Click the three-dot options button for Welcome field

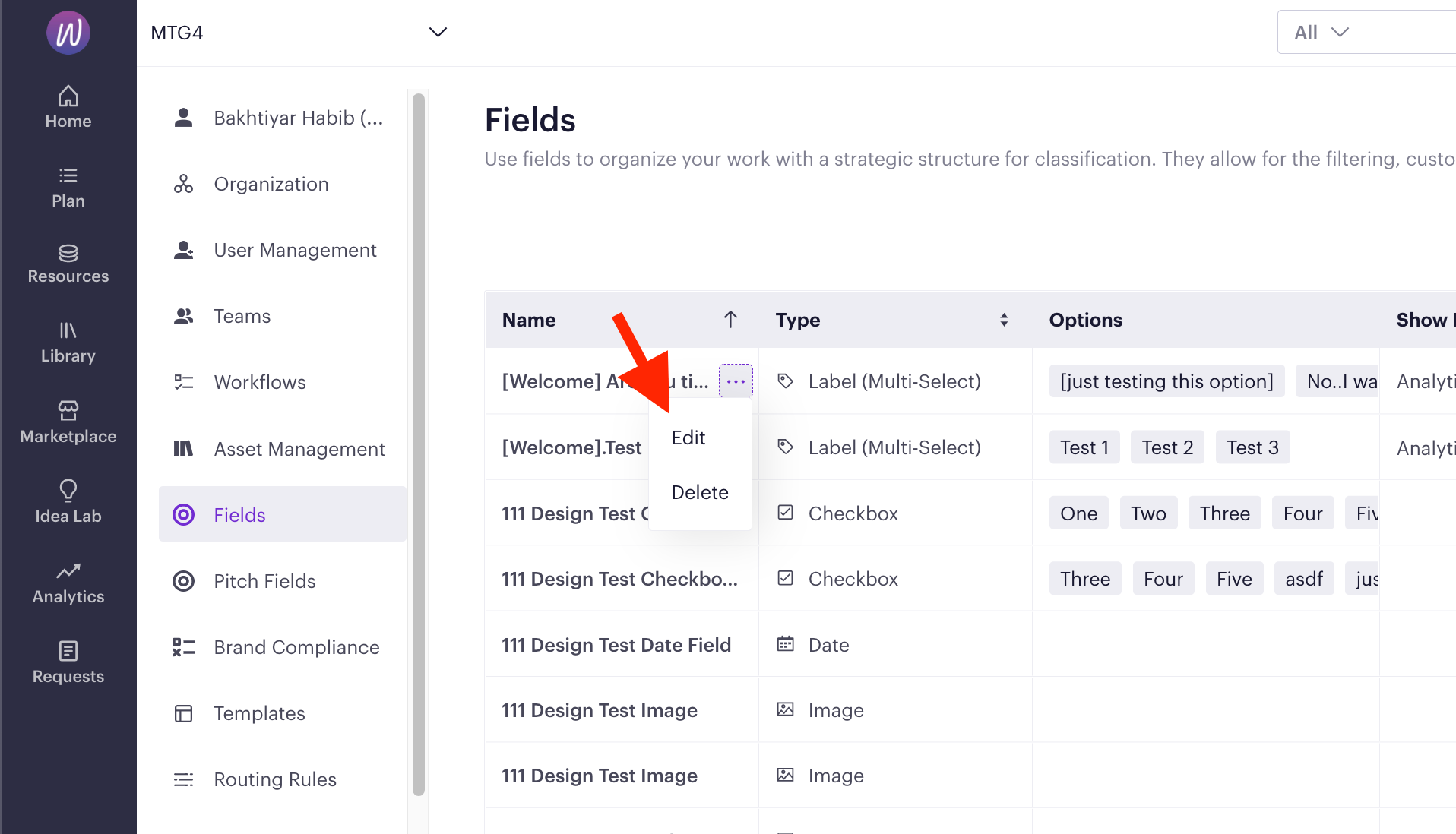tap(736, 381)
